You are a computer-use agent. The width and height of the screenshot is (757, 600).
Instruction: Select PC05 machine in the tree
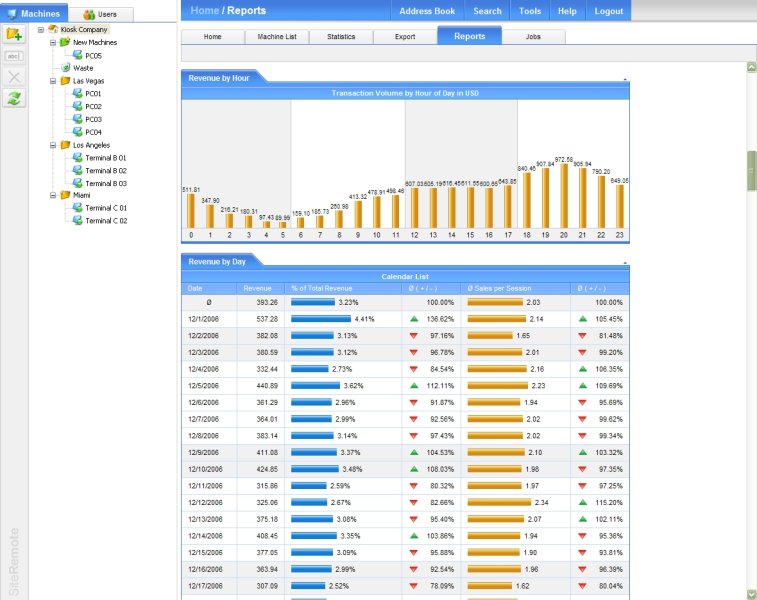click(93, 56)
